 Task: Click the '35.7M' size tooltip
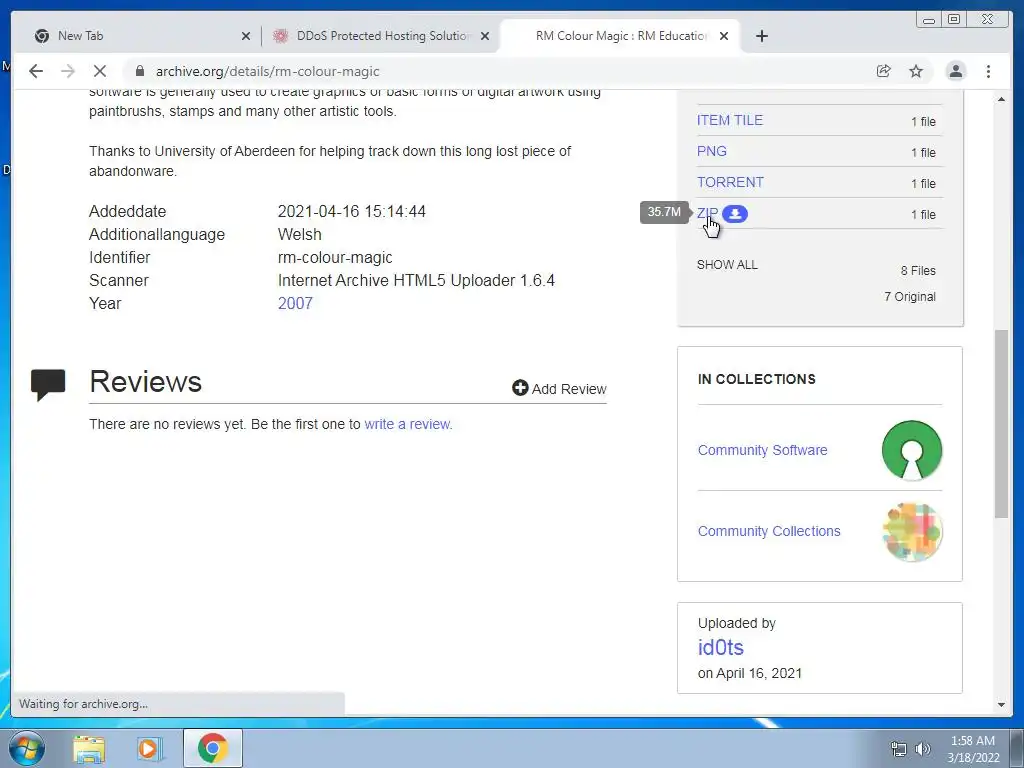(664, 212)
